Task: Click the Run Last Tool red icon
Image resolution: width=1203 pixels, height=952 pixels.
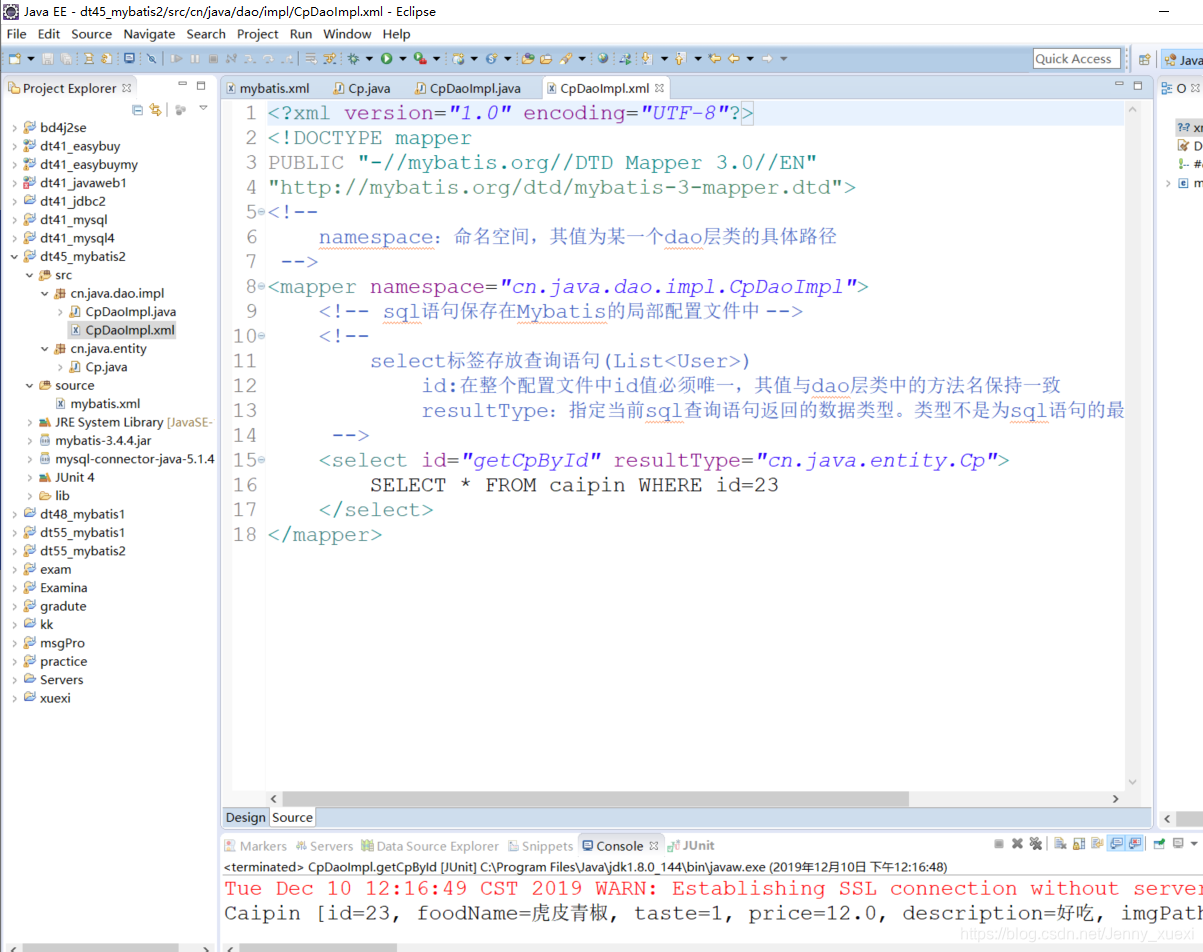Action: click(x=420, y=59)
